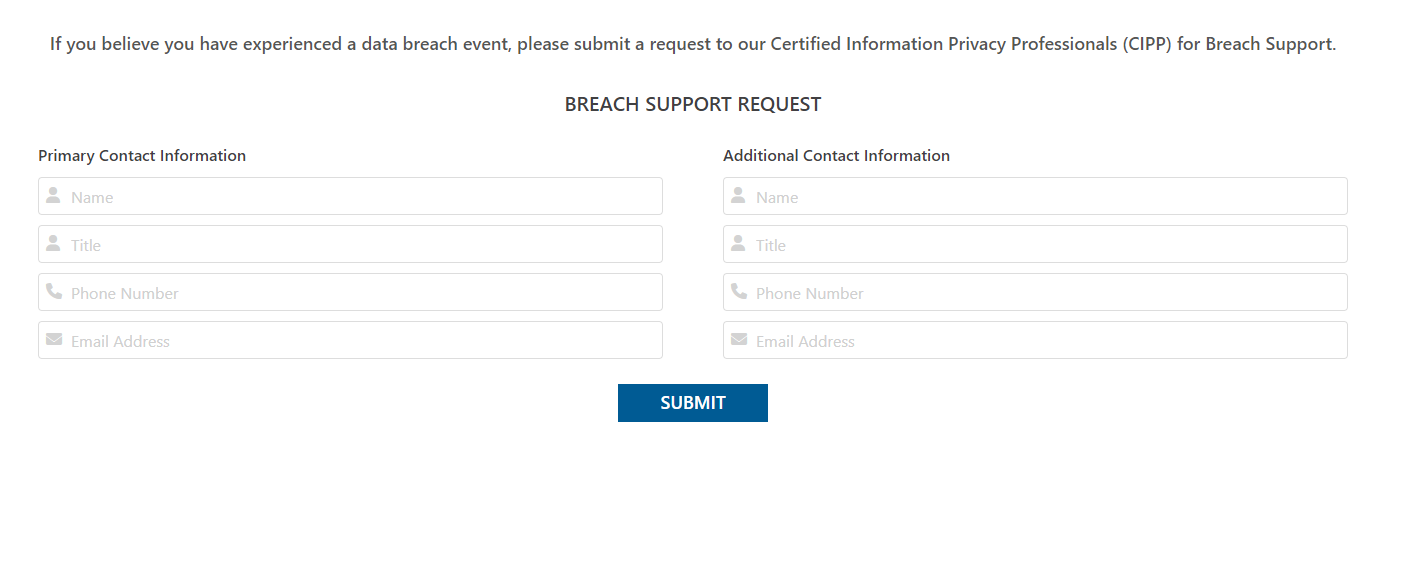
Task: Focus the primary Phone Number input
Action: point(350,292)
